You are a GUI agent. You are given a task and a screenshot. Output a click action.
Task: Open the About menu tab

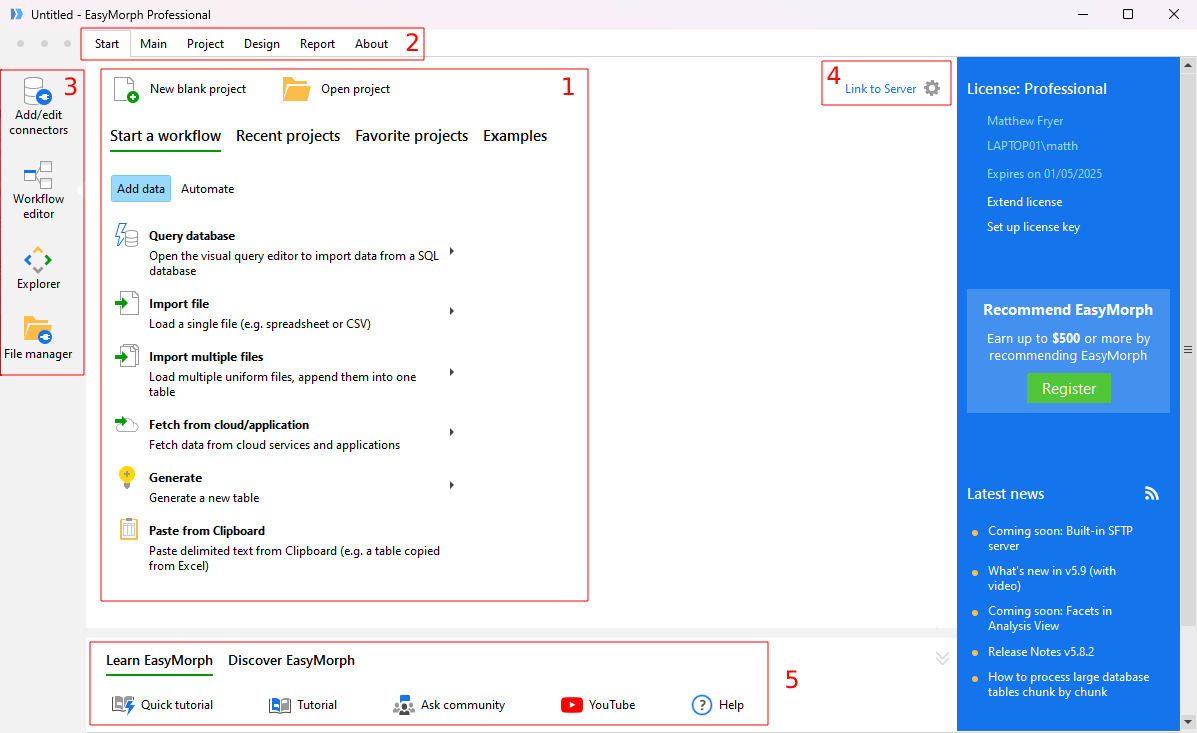coord(372,44)
